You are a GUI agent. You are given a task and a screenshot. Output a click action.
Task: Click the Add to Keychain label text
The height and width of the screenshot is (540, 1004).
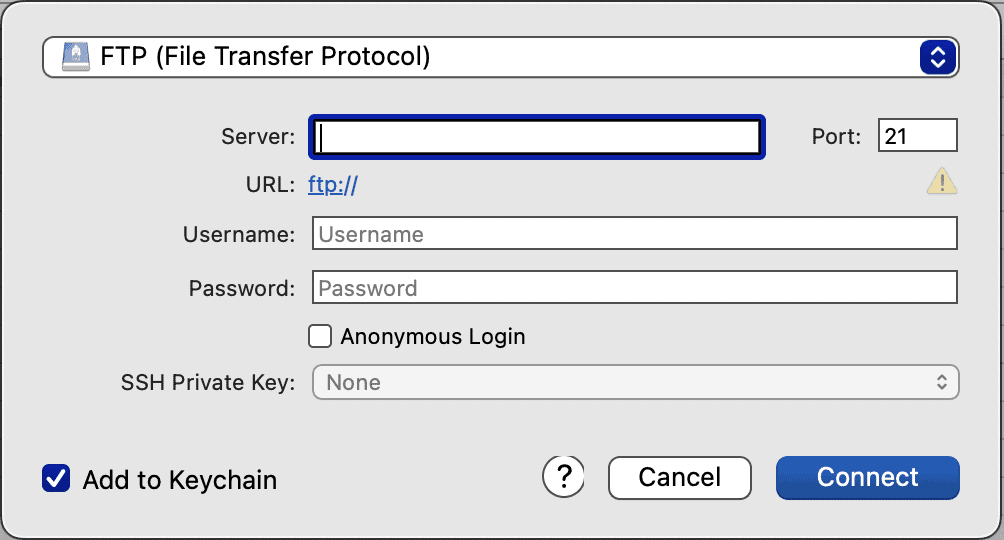[x=180, y=480]
